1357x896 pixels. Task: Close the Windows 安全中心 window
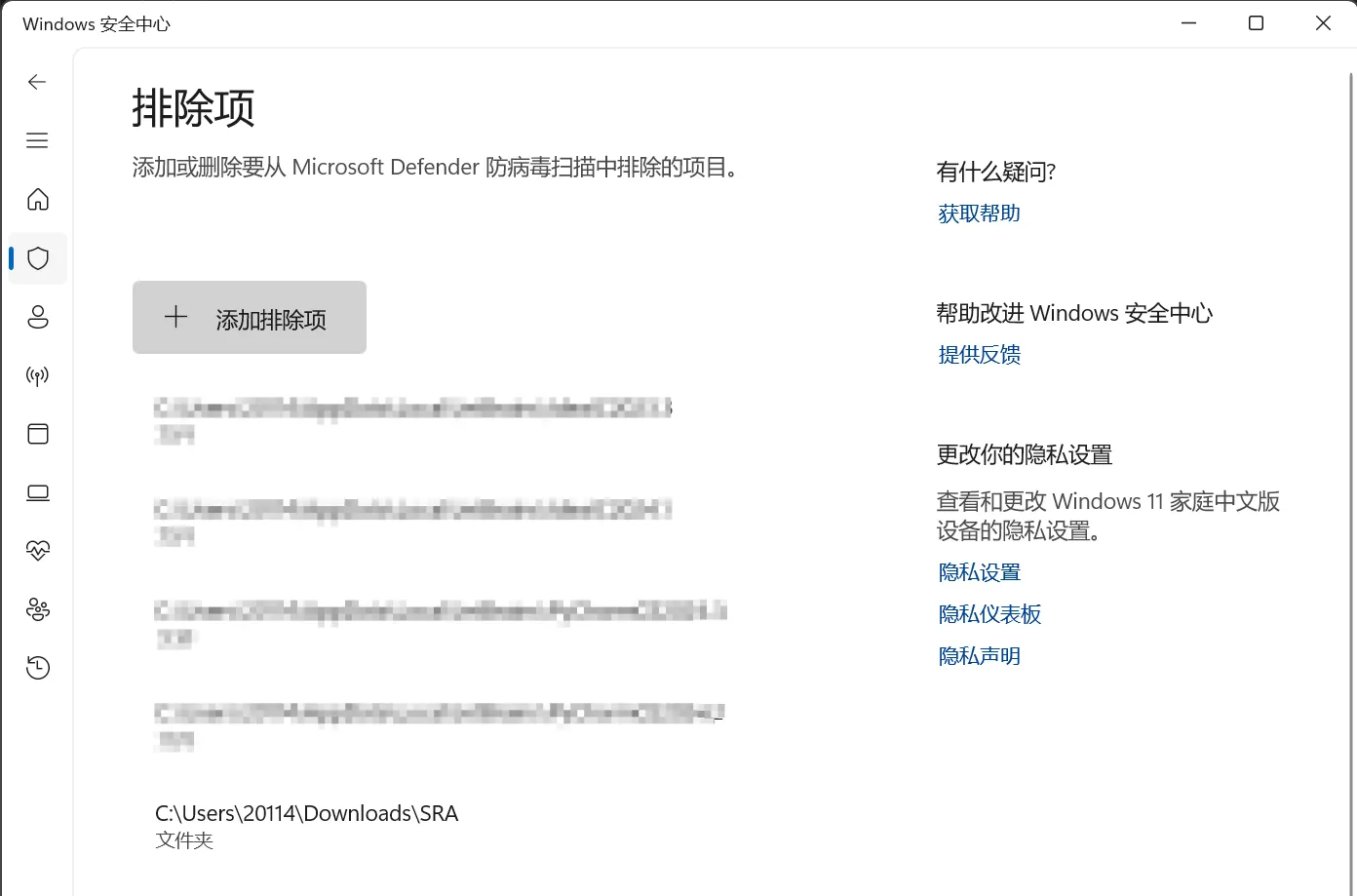pyautogui.click(x=1323, y=23)
